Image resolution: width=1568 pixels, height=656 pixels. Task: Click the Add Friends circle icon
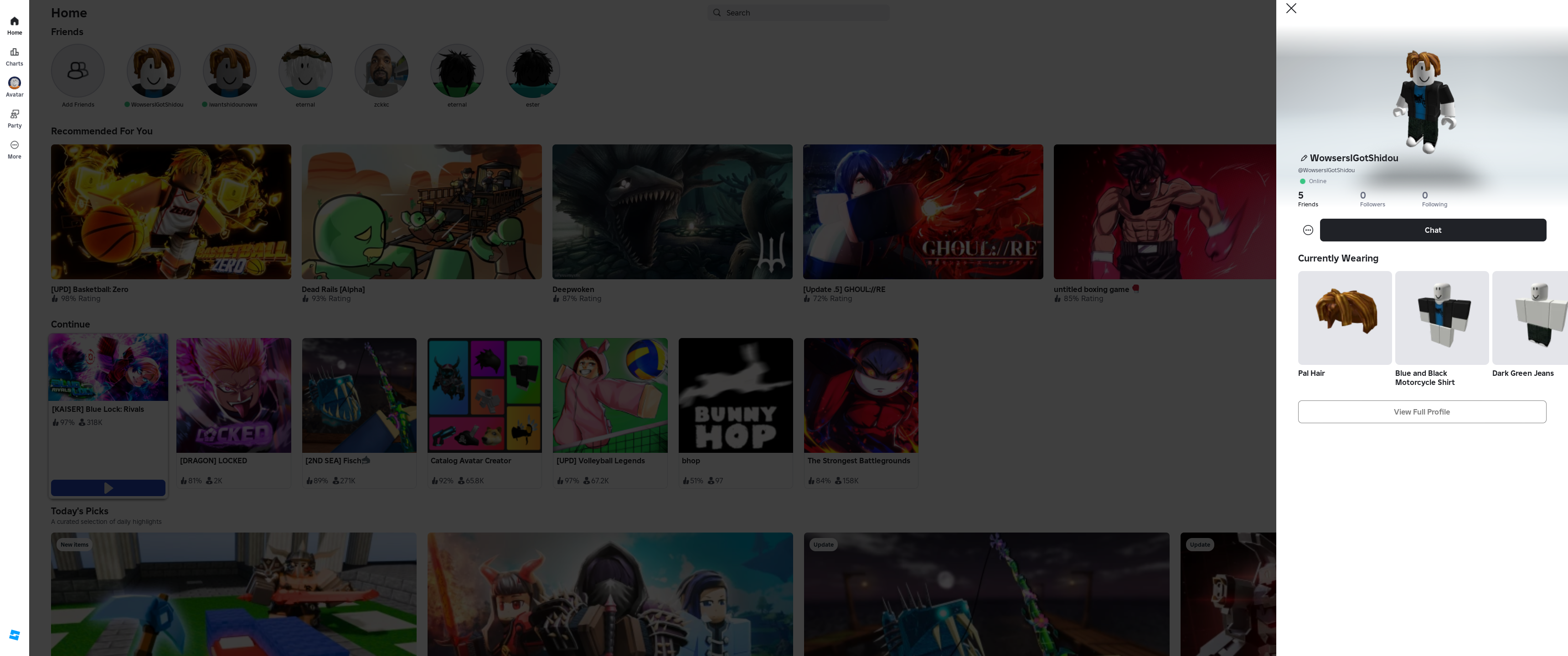pos(78,71)
